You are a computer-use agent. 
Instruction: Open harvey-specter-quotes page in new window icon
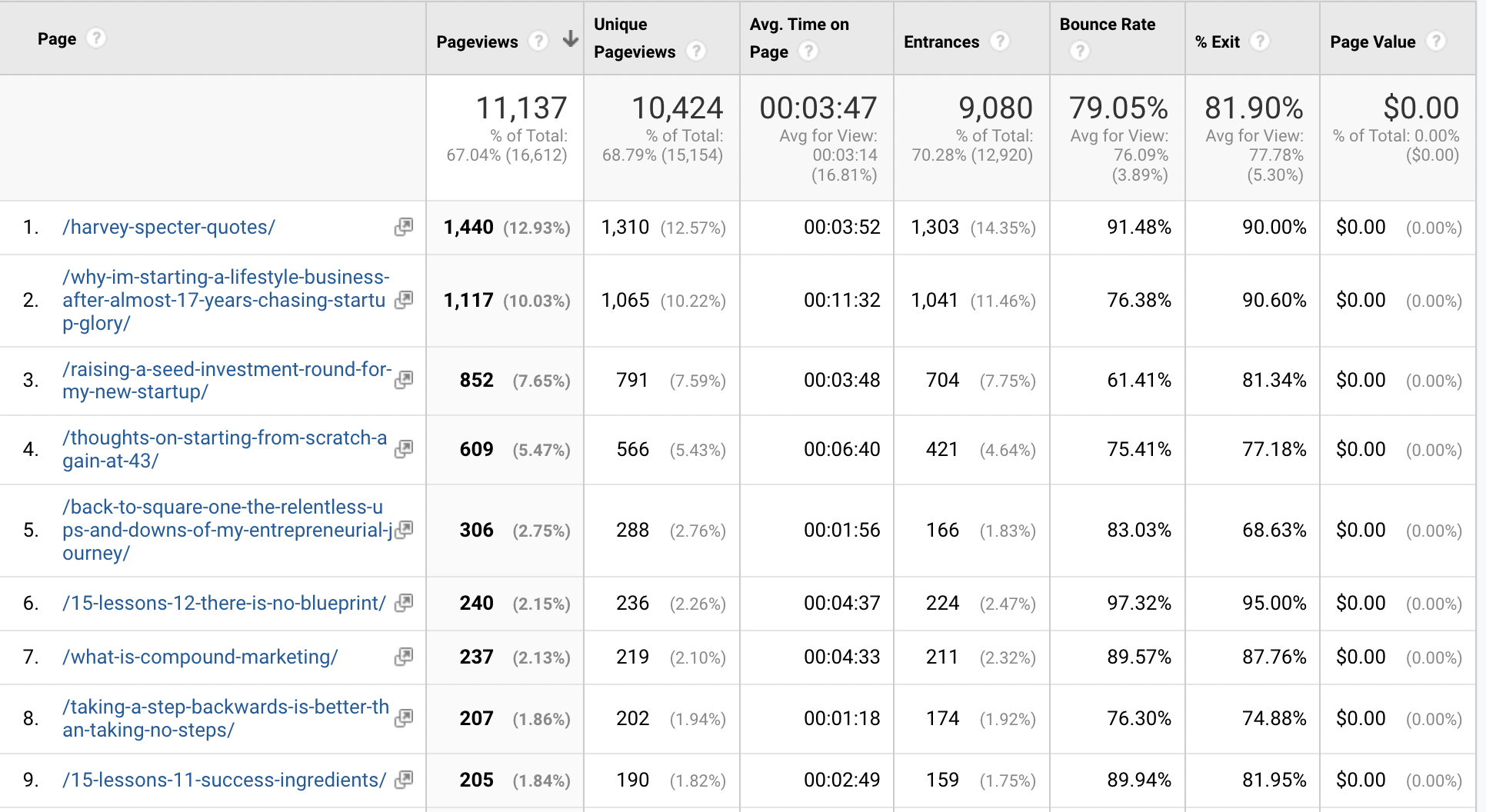coord(404,227)
